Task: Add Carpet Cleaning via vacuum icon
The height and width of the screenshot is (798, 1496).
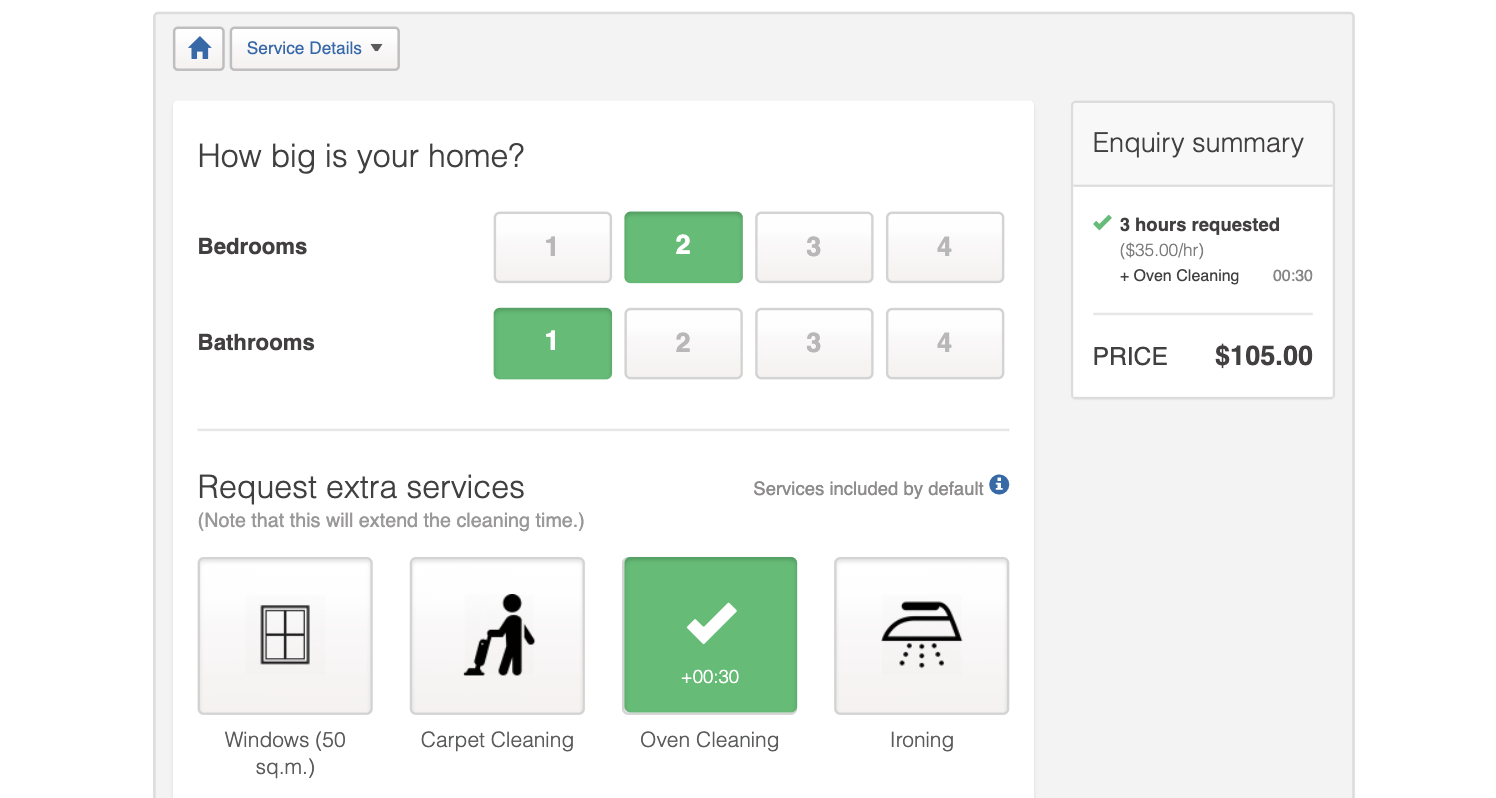Action: tap(497, 635)
